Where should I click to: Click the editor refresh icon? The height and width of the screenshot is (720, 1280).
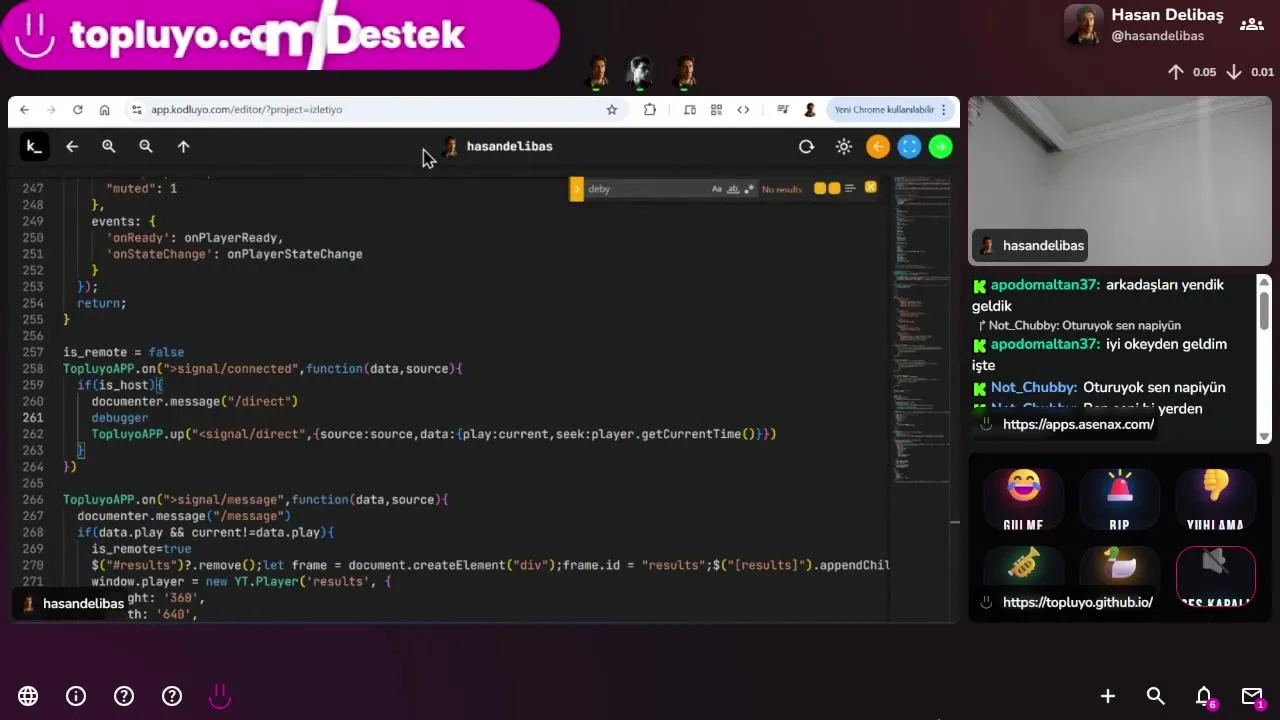point(806,147)
